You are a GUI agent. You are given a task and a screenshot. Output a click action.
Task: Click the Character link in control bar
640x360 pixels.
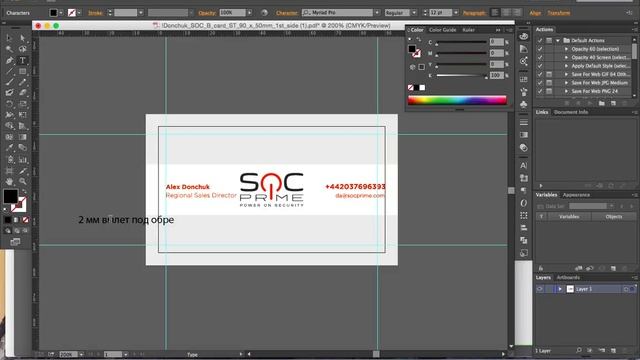tap(287, 13)
